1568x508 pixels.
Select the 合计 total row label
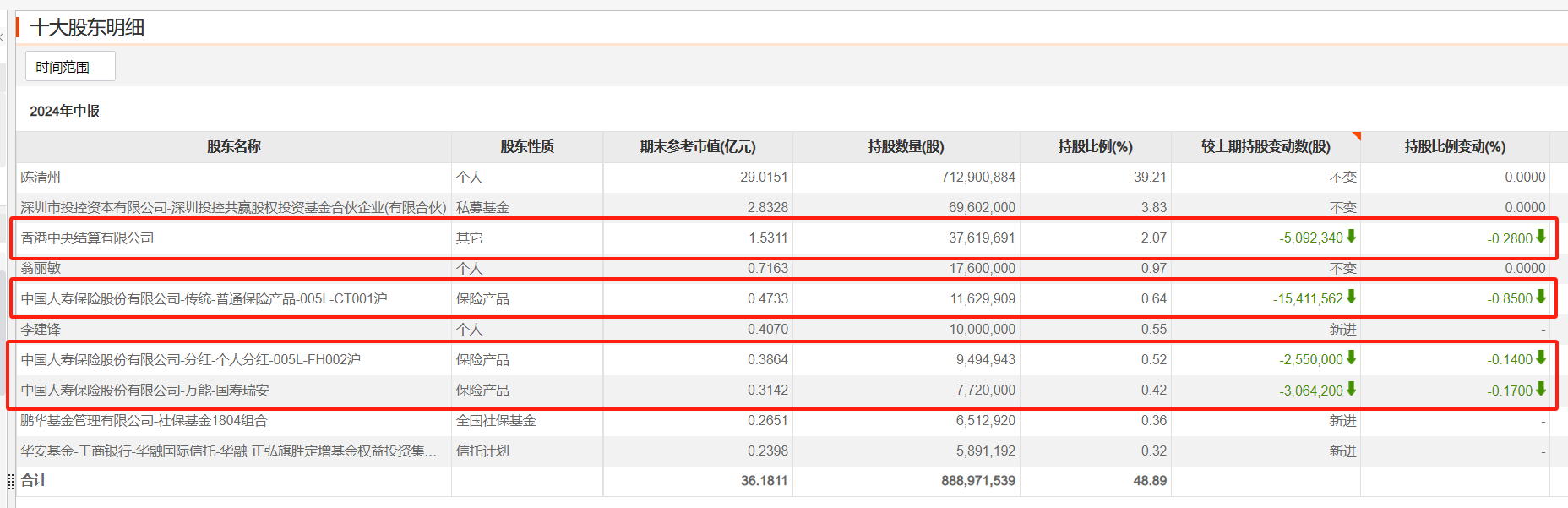point(34,480)
